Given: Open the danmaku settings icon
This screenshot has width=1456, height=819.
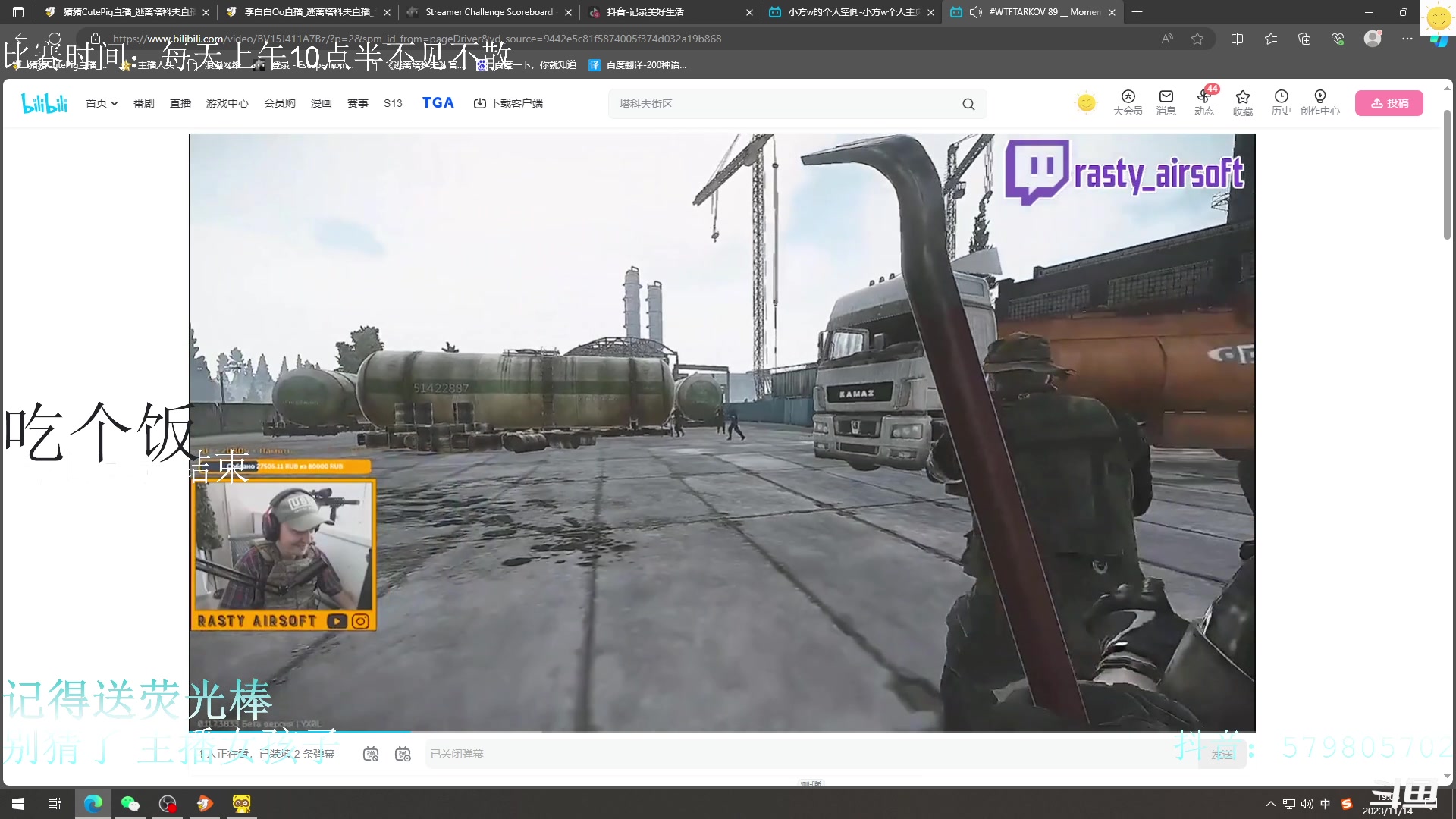Looking at the screenshot, I should [x=403, y=754].
